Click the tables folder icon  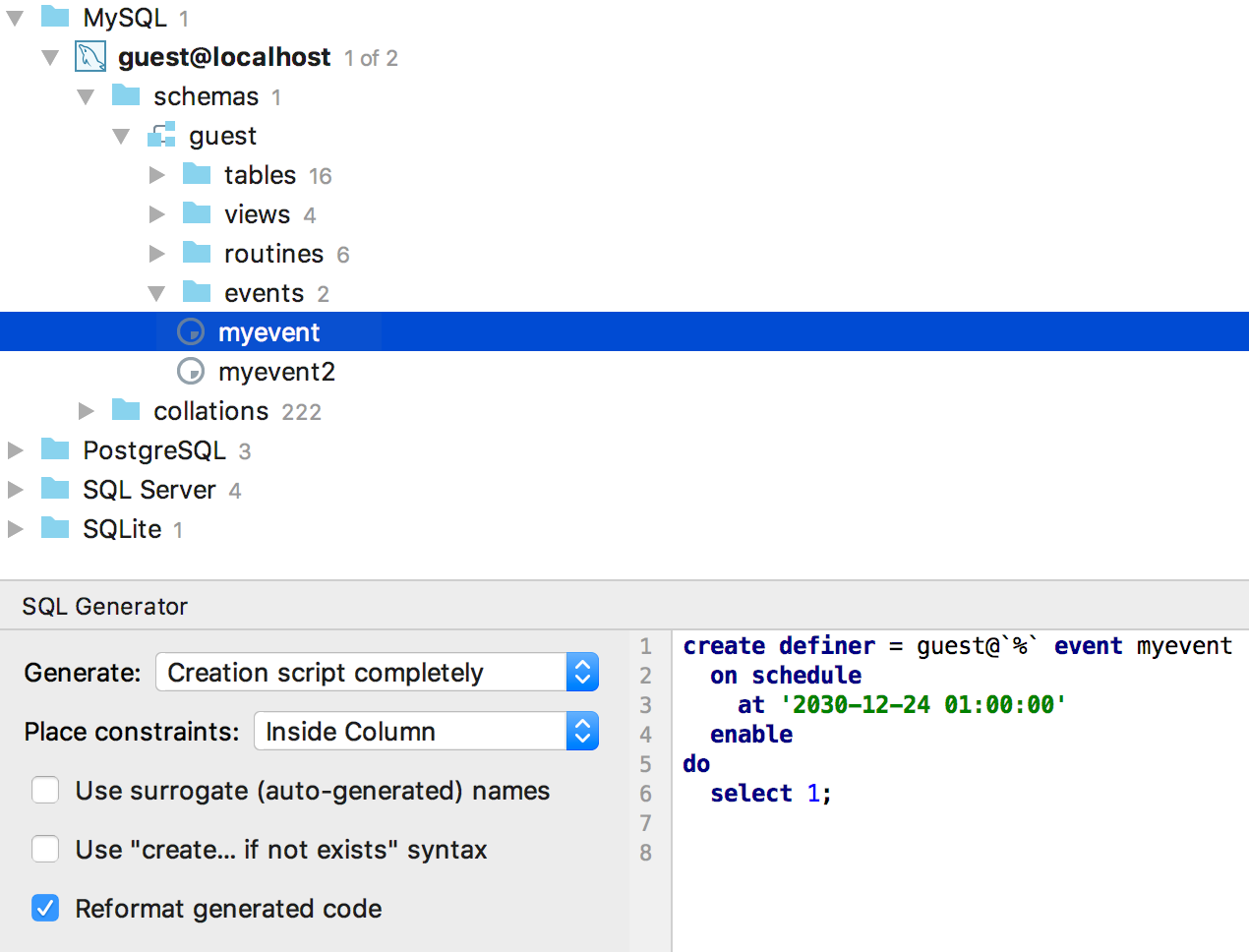pos(197,175)
